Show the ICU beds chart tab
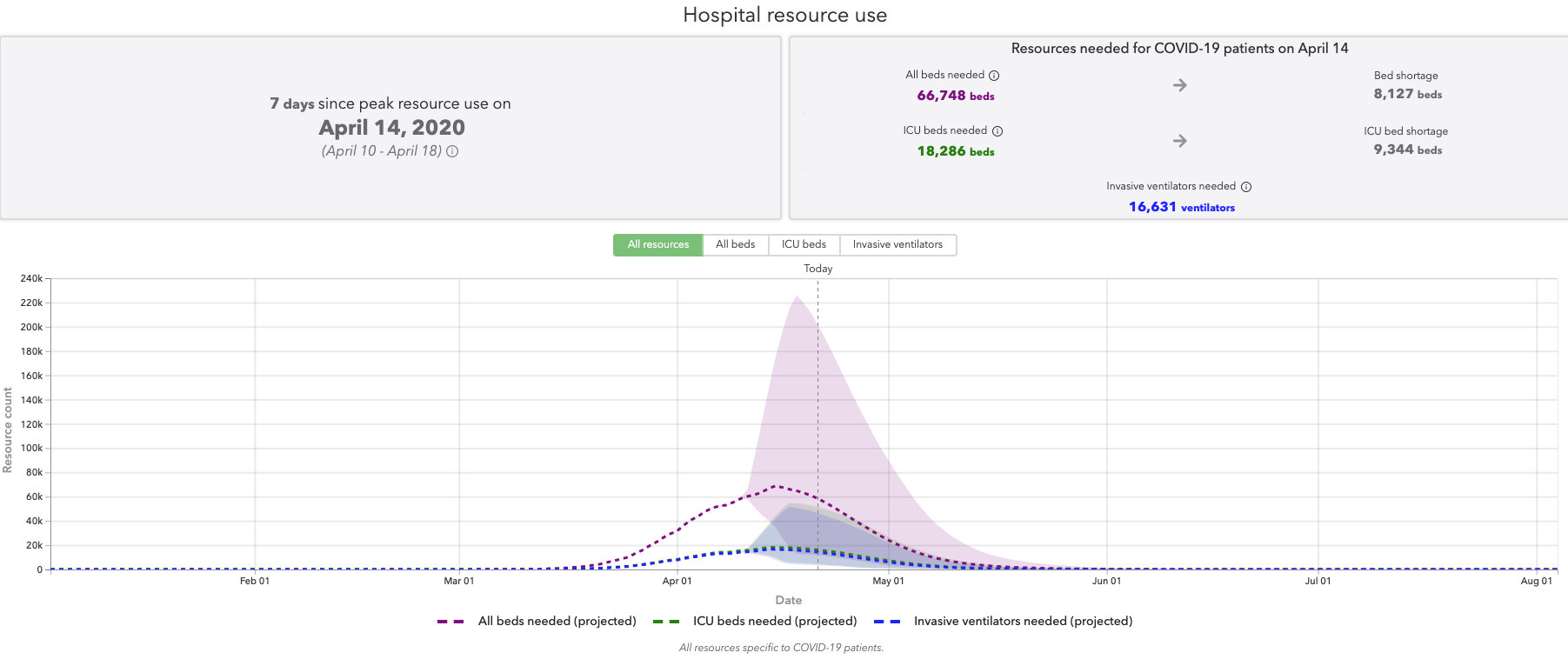The image size is (1568, 659). click(804, 245)
